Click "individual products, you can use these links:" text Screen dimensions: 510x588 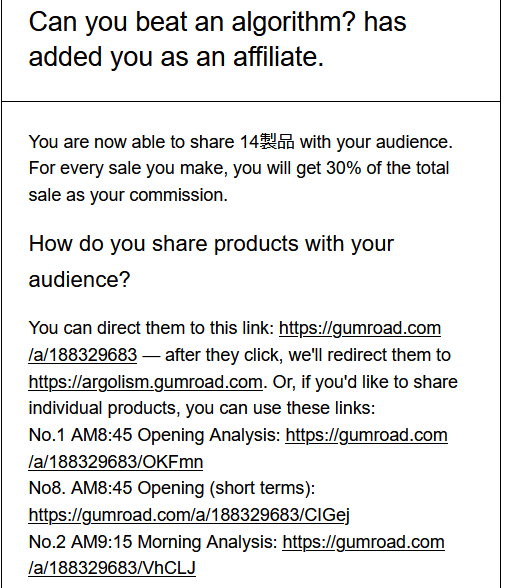coord(202,408)
